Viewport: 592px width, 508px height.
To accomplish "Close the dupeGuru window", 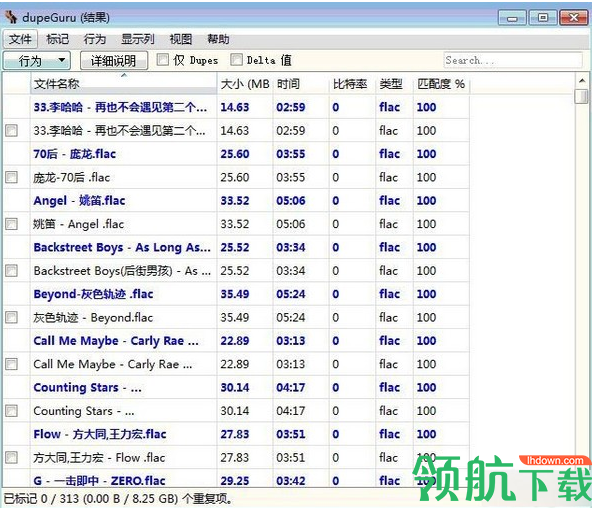I will click(x=574, y=17).
